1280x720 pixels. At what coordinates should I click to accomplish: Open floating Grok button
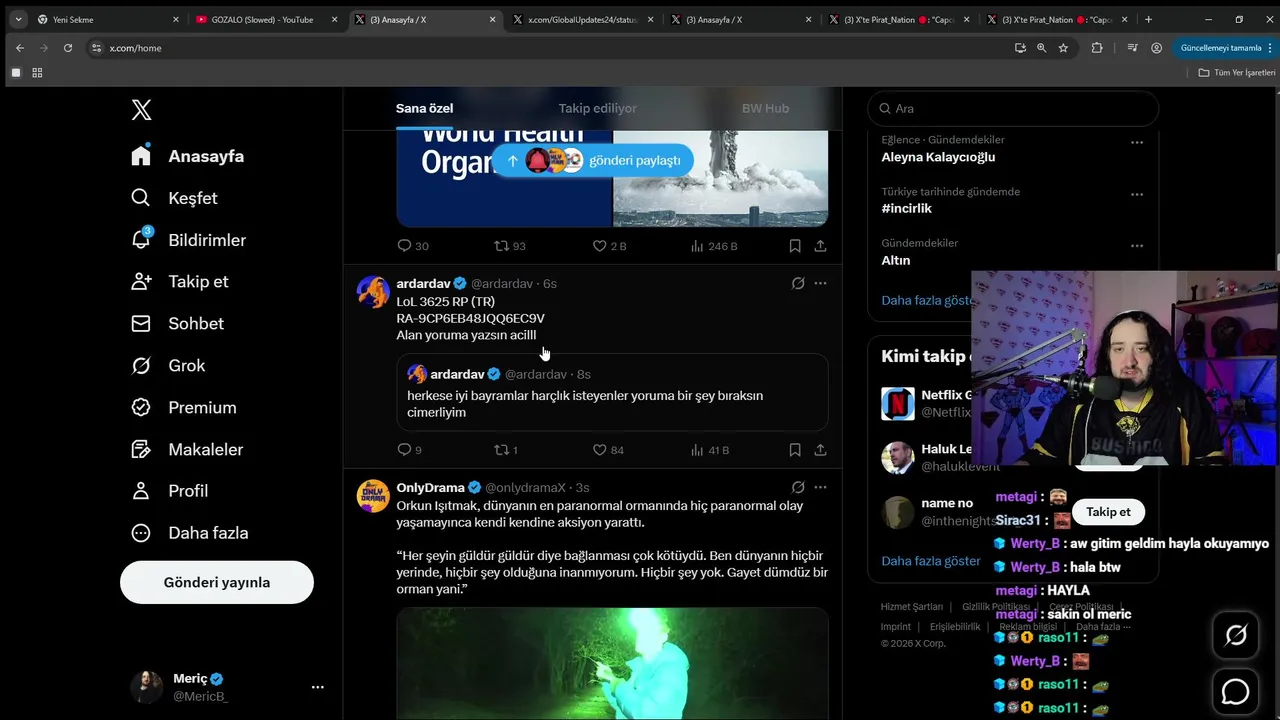tap(1236, 636)
